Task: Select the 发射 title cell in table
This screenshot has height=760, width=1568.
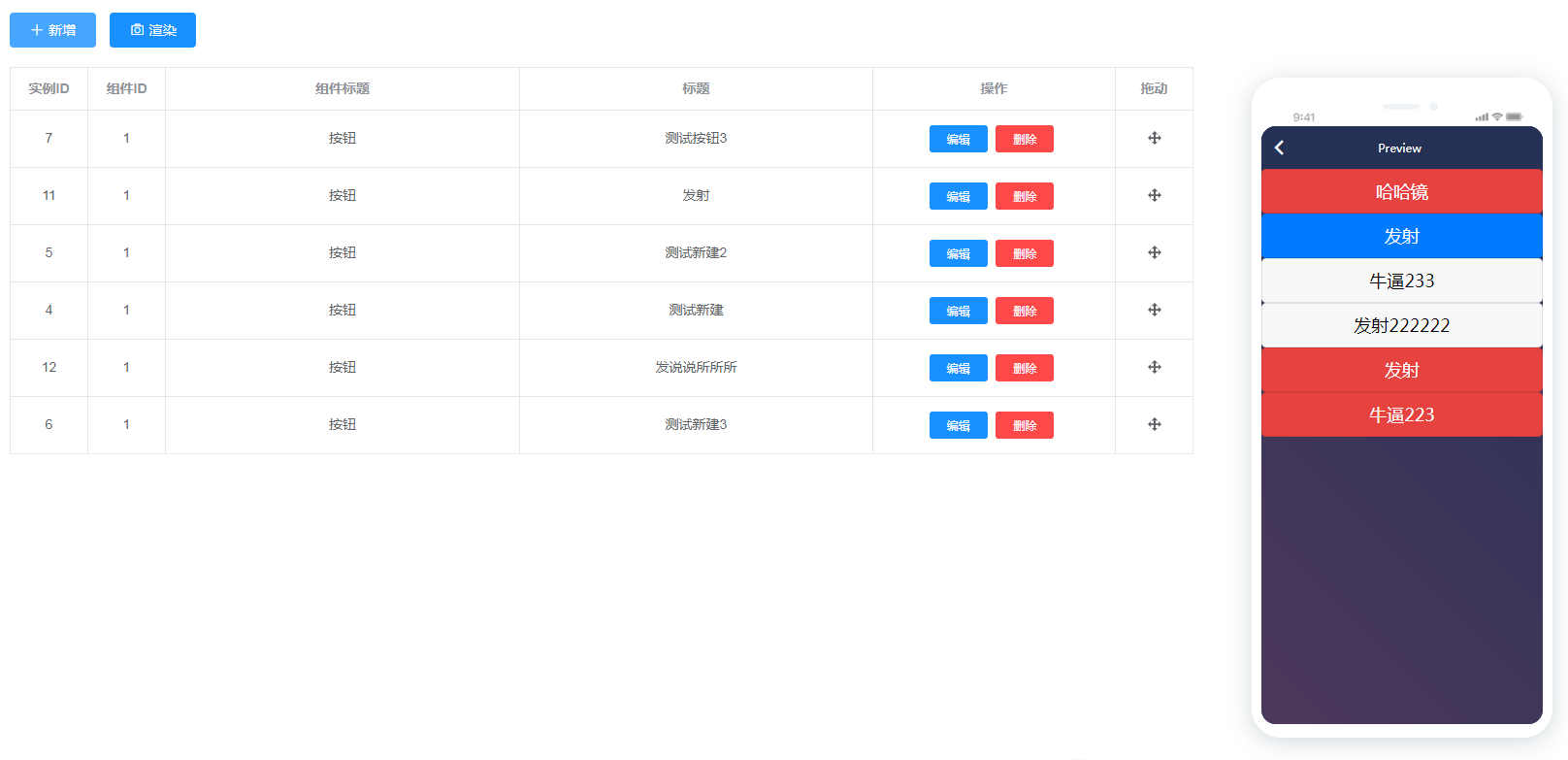Action: tap(696, 196)
